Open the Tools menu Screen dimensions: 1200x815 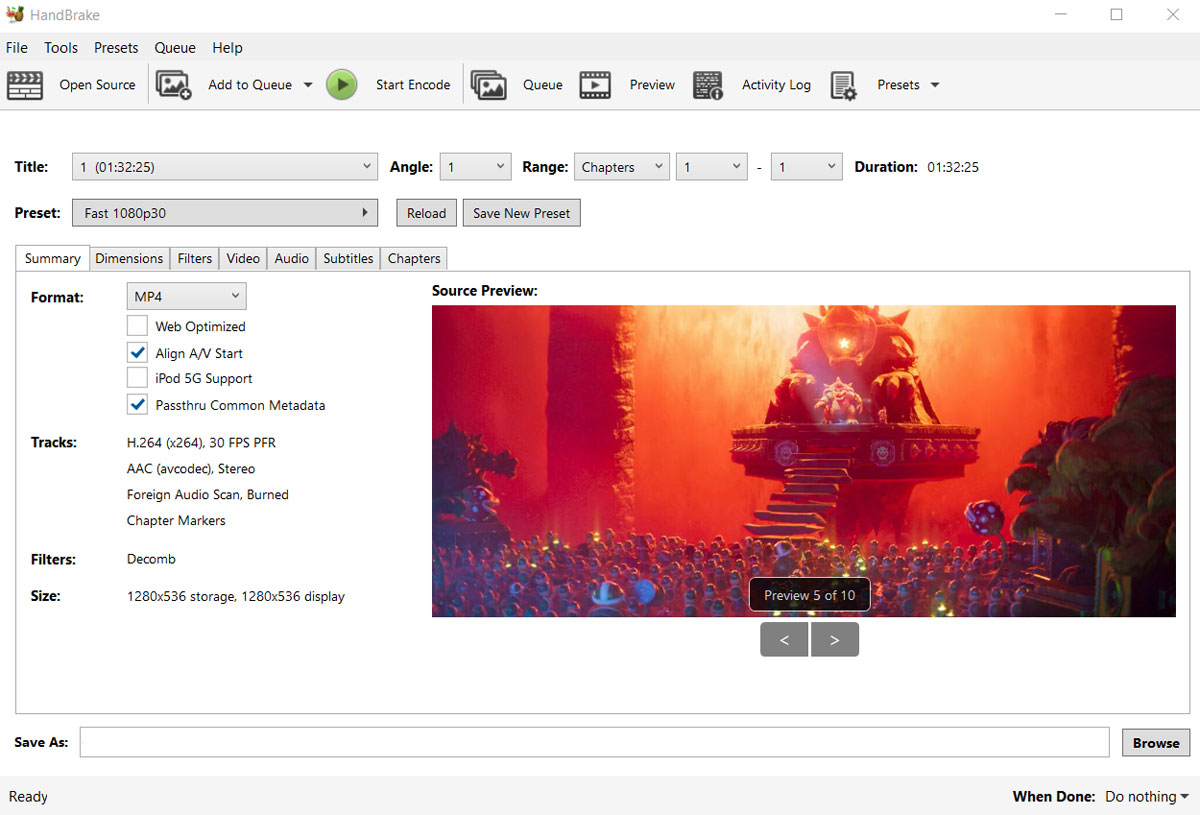61,48
